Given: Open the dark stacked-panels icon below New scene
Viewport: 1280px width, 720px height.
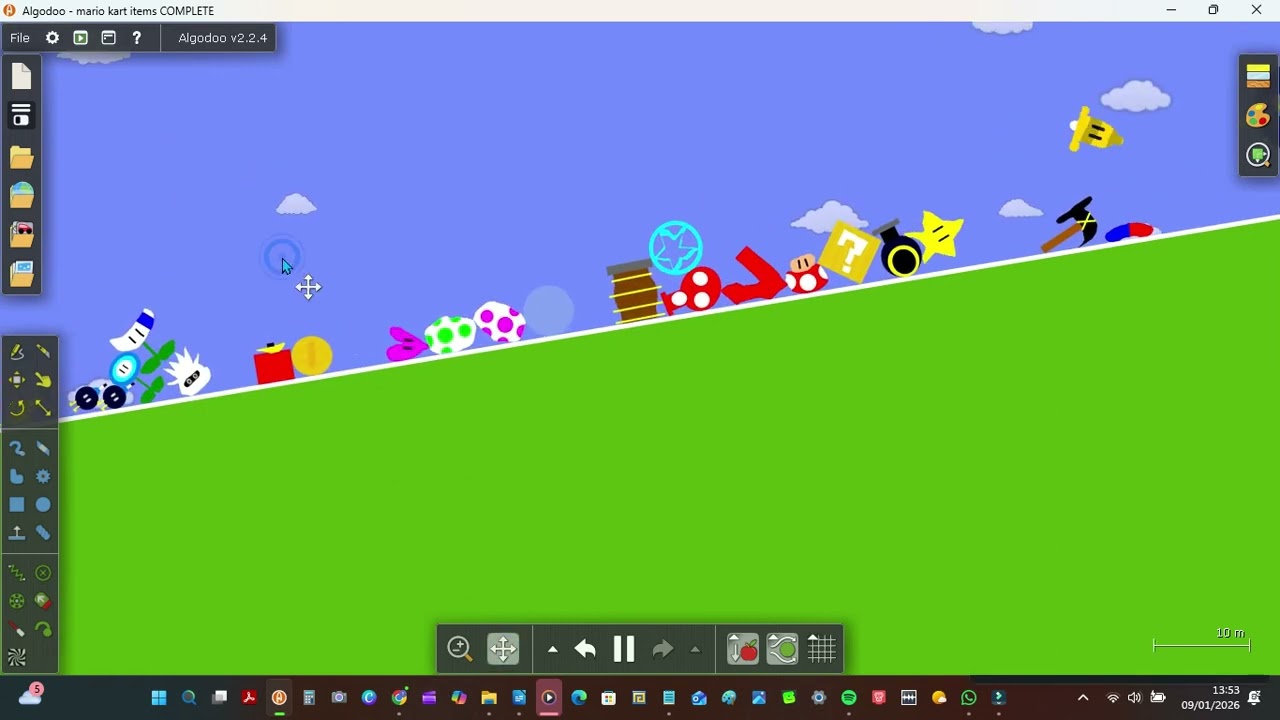Looking at the screenshot, I should pyautogui.click(x=22, y=116).
